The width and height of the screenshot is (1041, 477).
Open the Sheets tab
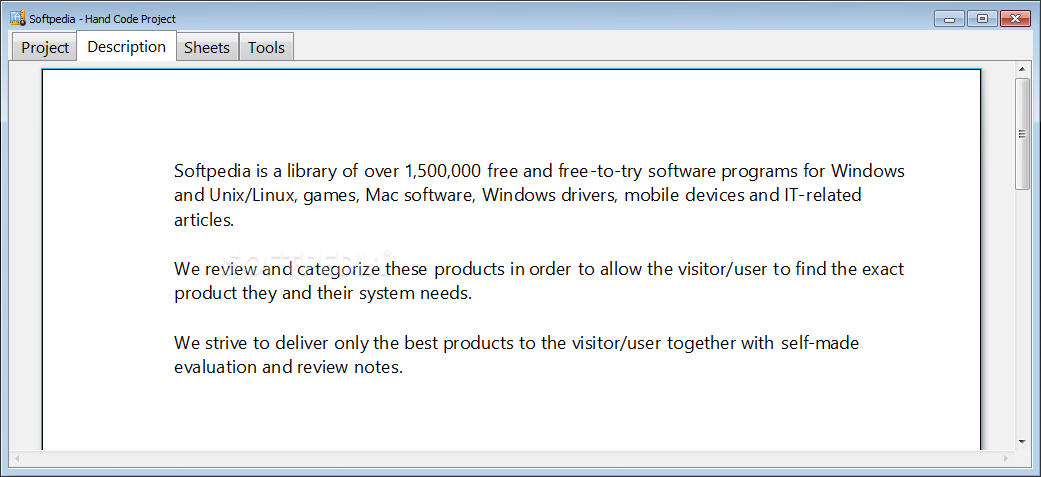pyautogui.click(x=207, y=48)
